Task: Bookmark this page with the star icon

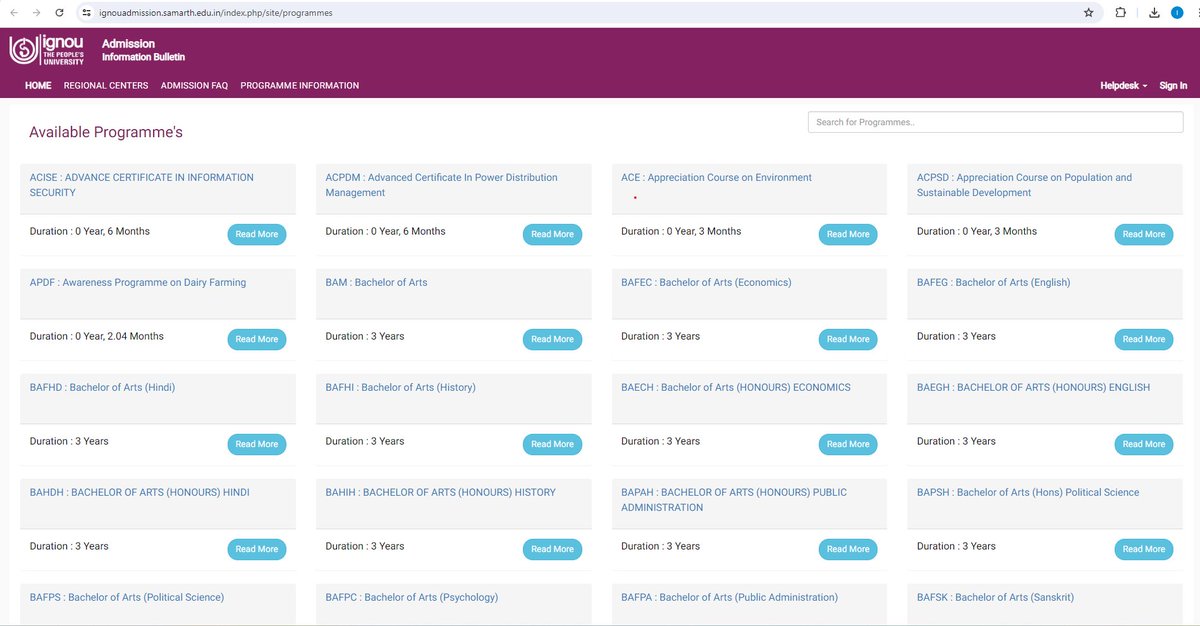Action: click(1088, 13)
